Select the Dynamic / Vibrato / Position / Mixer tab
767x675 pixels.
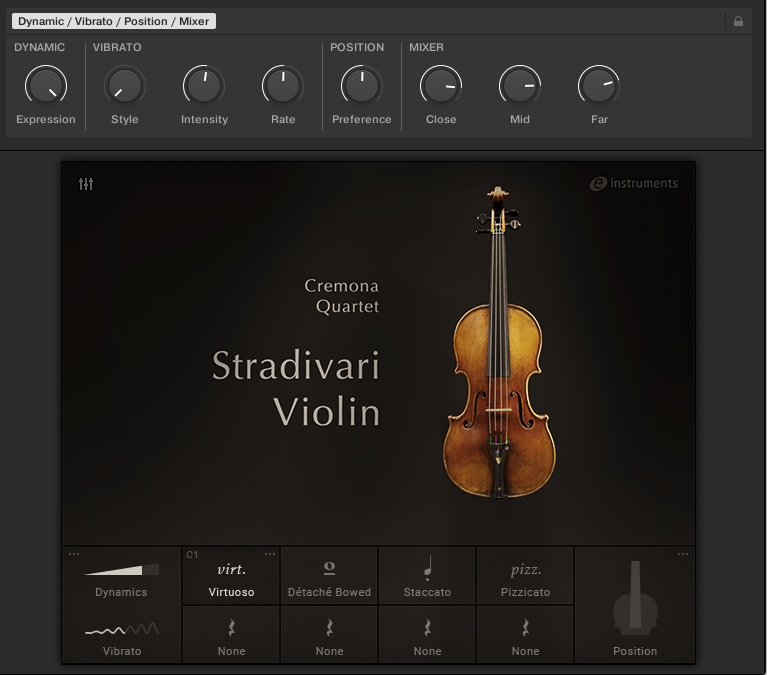click(113, 21)
